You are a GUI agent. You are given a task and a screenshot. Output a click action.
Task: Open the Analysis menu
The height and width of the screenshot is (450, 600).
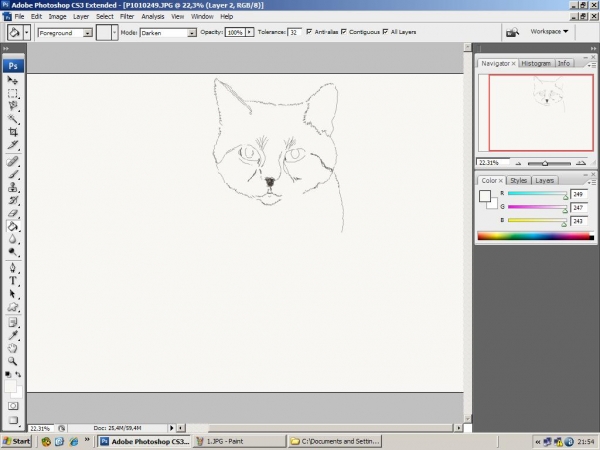(153, 16)
